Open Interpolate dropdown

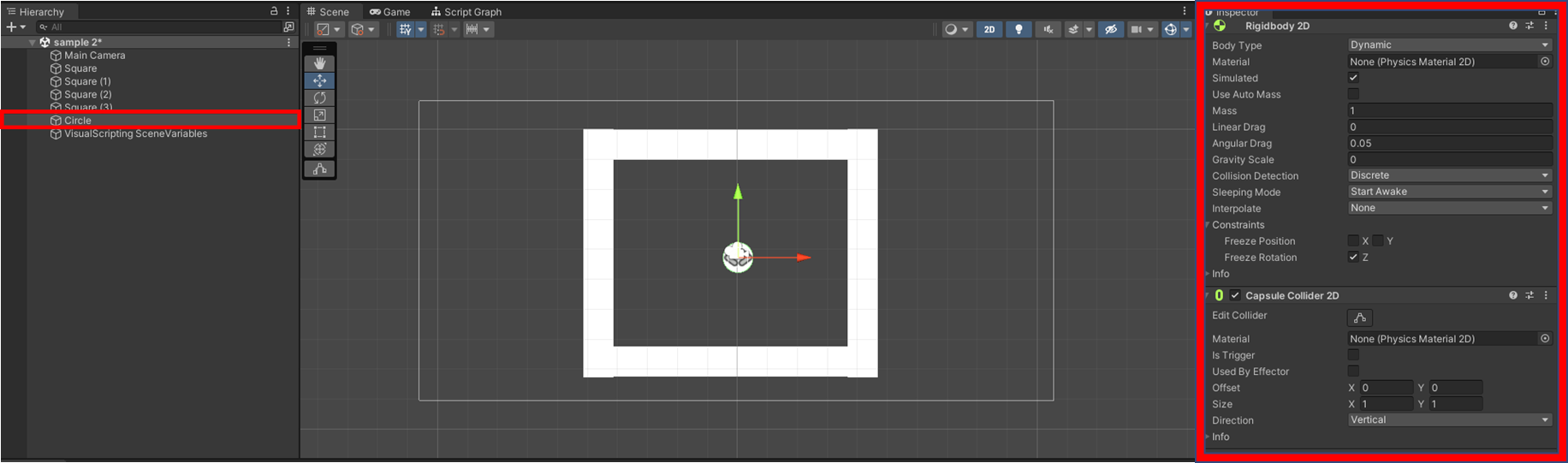coord(1450,208)
